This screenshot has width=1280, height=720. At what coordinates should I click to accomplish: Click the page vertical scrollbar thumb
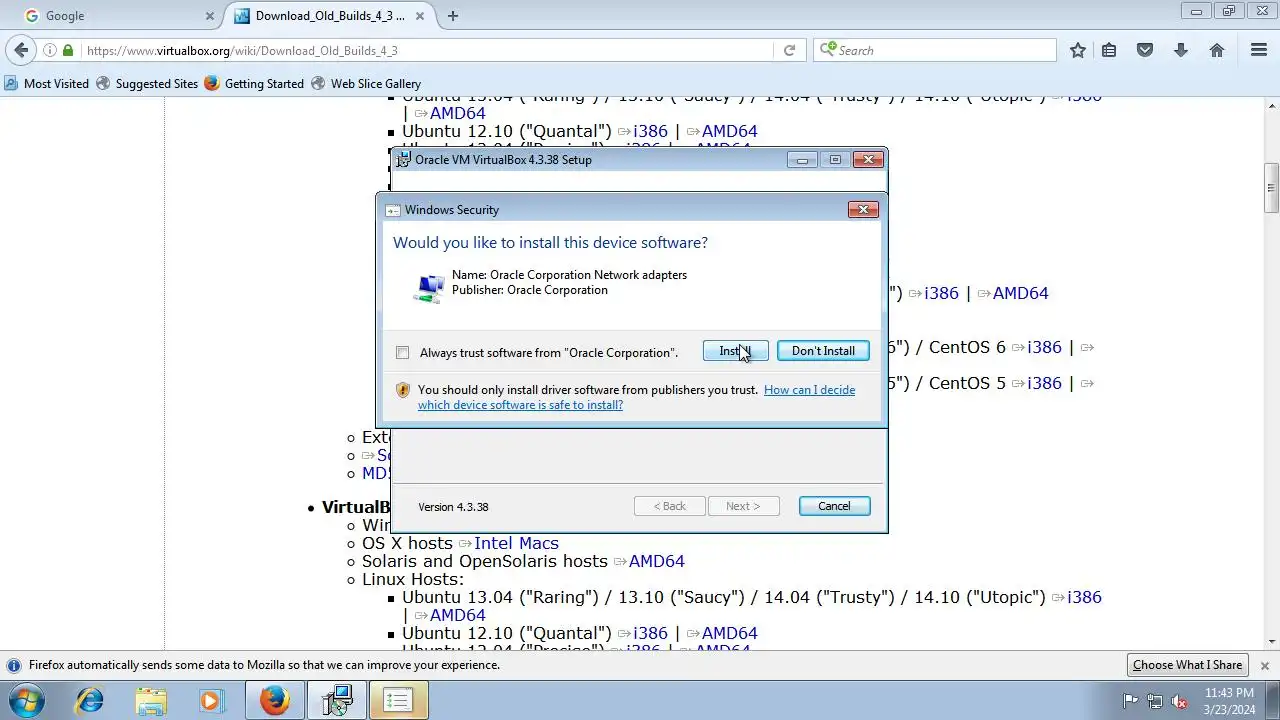click(1272, 188)
